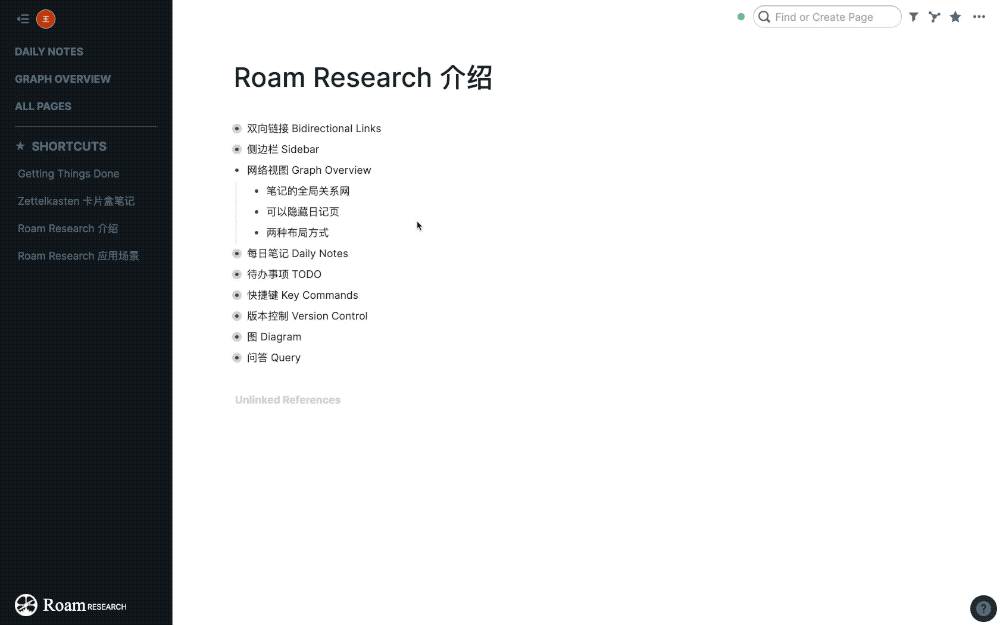This screenshot has height=625, width=1000.
Task: Open the orange user avatar menu
Action: 46,19
